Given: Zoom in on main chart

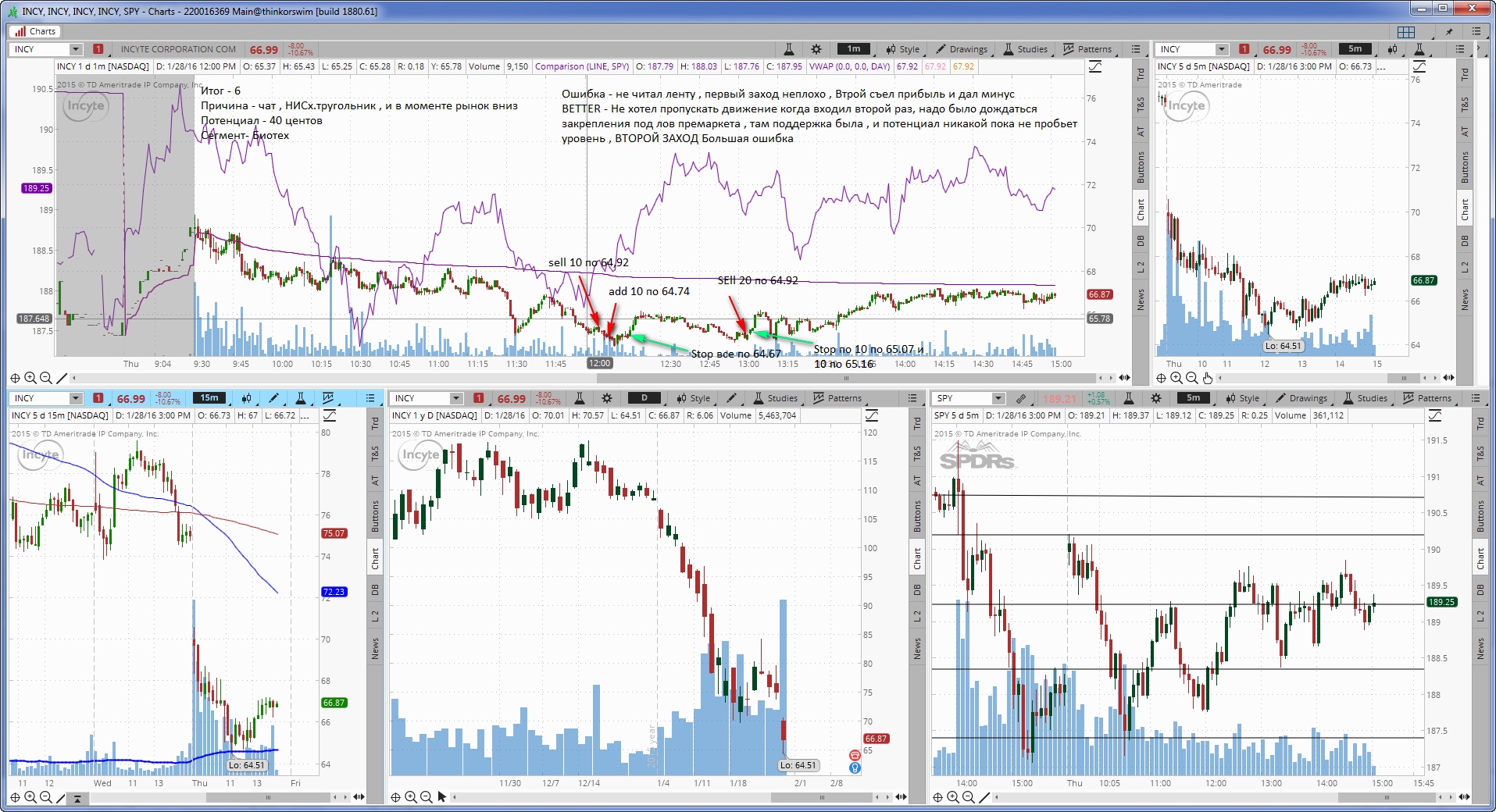Looking at the screenshot, I should click(30, 378).
